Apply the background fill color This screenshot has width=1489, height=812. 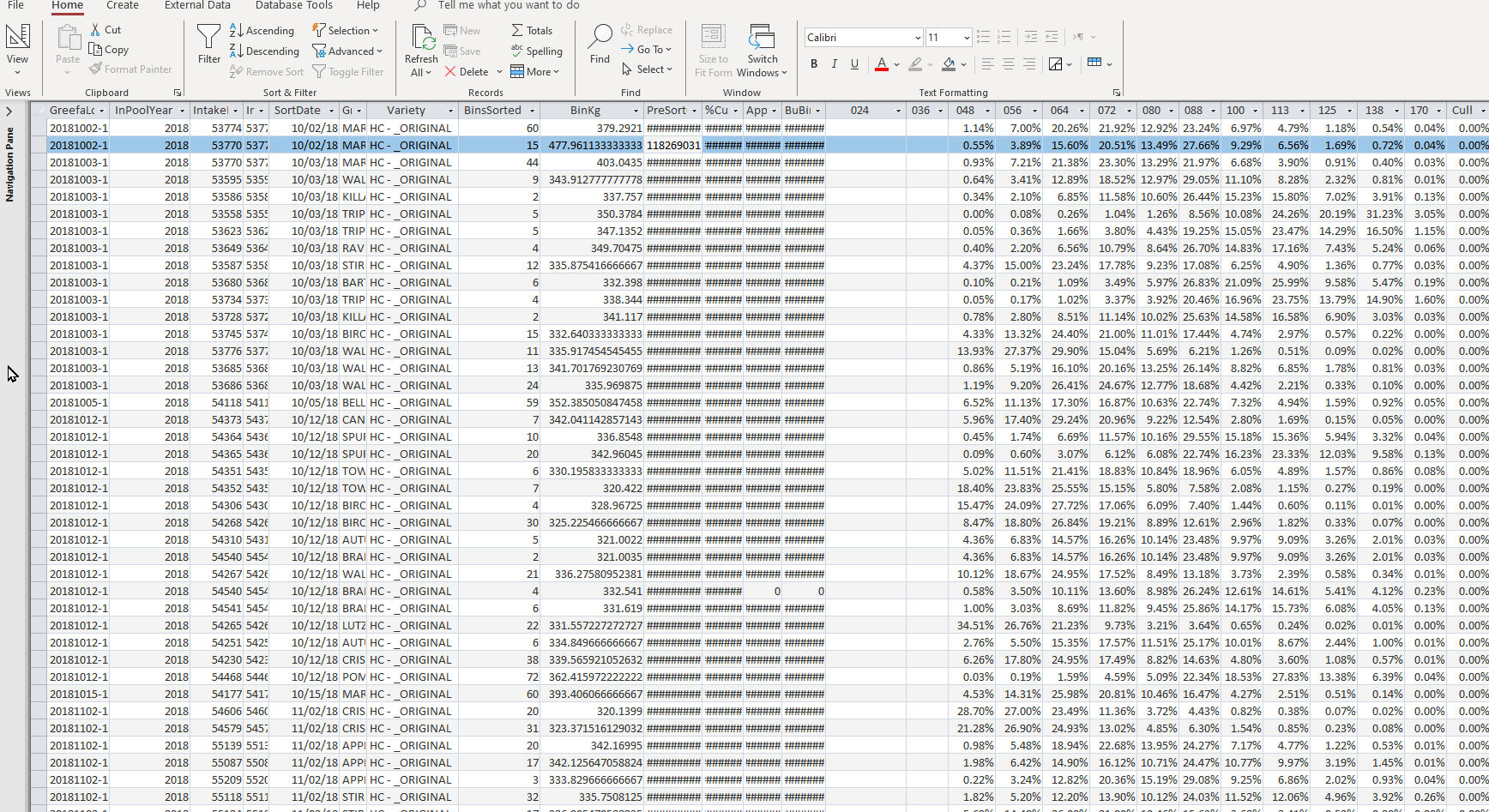click(x=949, y=64)
